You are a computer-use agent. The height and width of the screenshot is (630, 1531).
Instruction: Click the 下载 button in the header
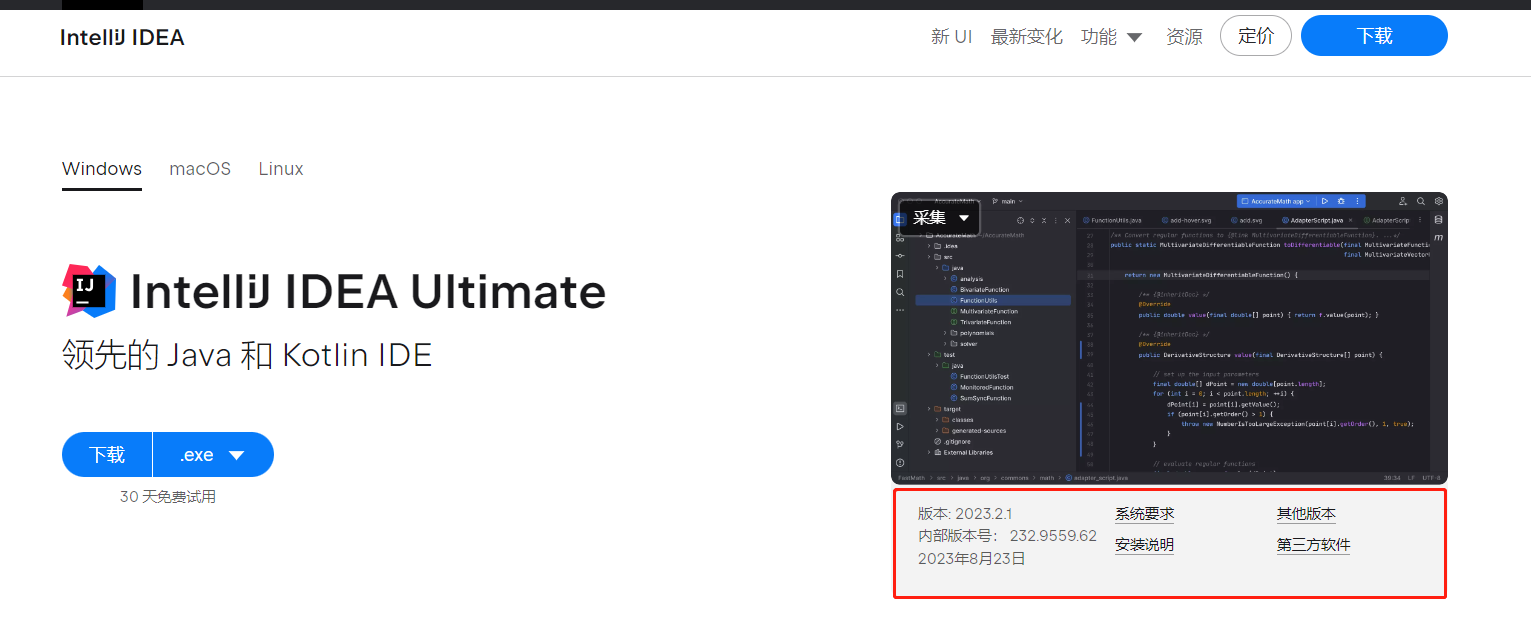coord(1374,36)
